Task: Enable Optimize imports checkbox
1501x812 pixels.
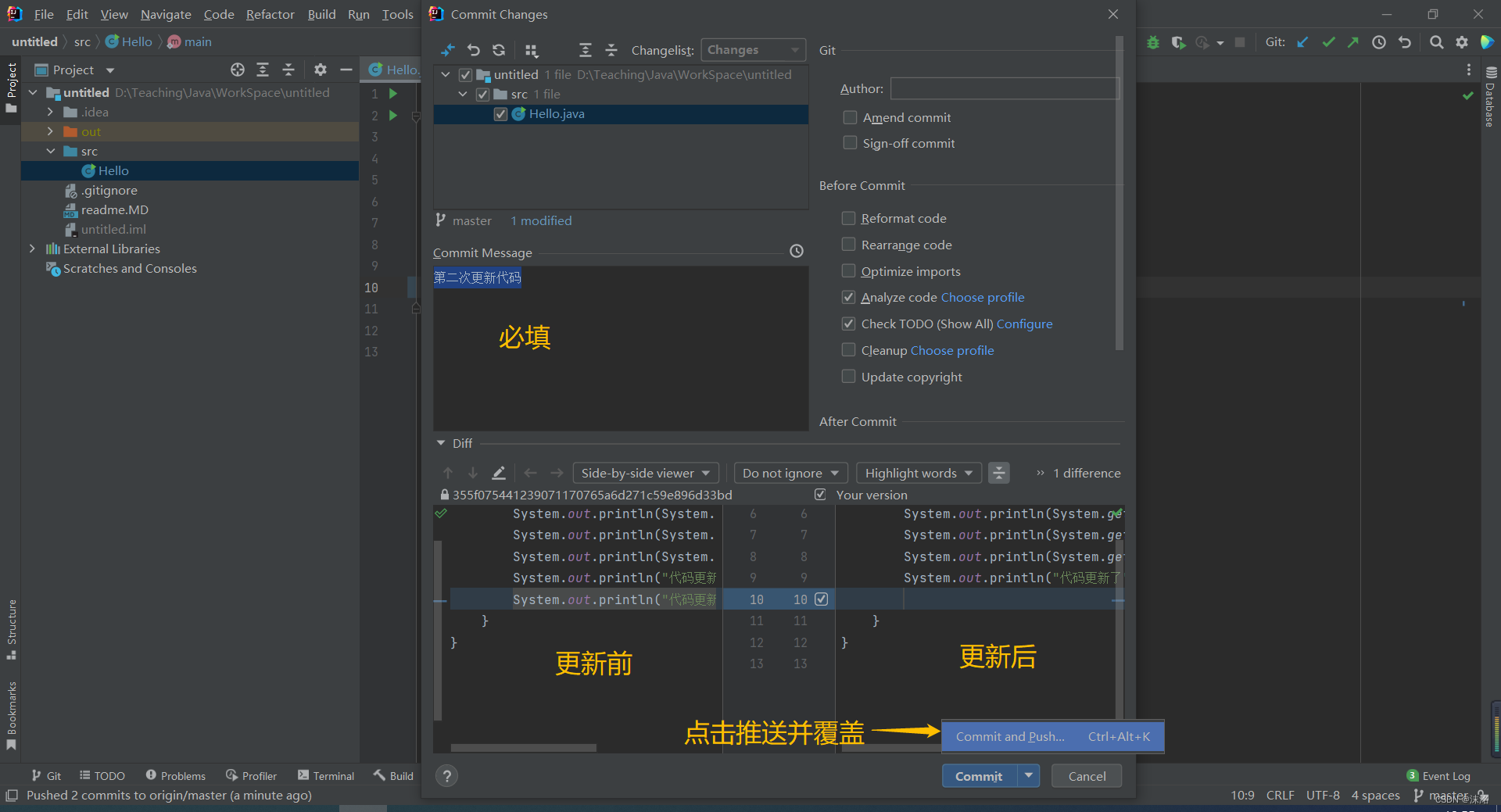Action: 848,271
